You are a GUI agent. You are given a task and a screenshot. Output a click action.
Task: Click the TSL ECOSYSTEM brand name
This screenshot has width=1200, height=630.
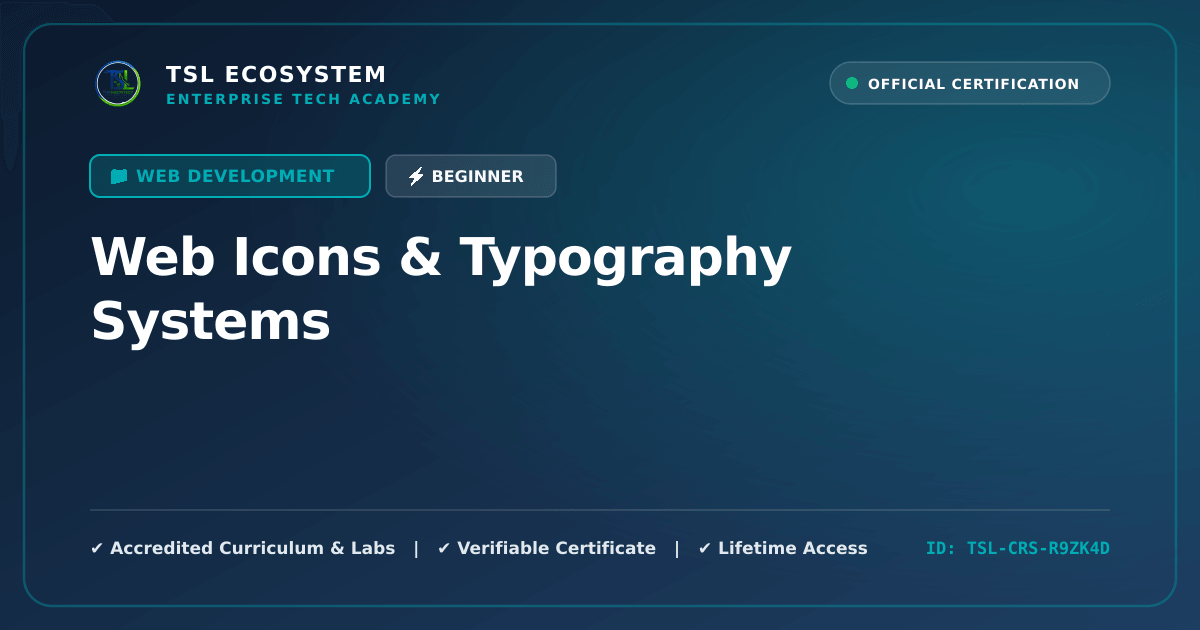click(x=276, y=74)
